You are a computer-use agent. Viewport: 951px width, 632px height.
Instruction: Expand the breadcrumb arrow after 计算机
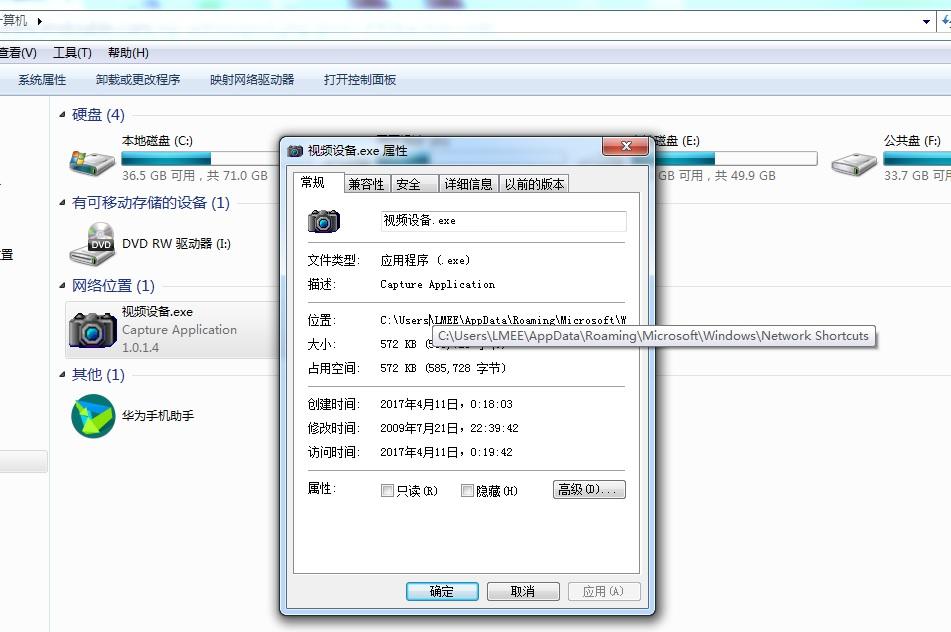click(x=39, y=21)
